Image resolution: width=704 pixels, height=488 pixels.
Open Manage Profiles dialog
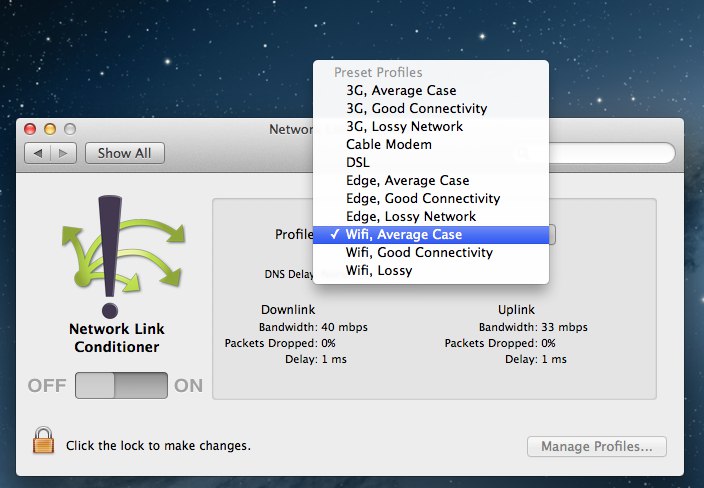(597, 446)
